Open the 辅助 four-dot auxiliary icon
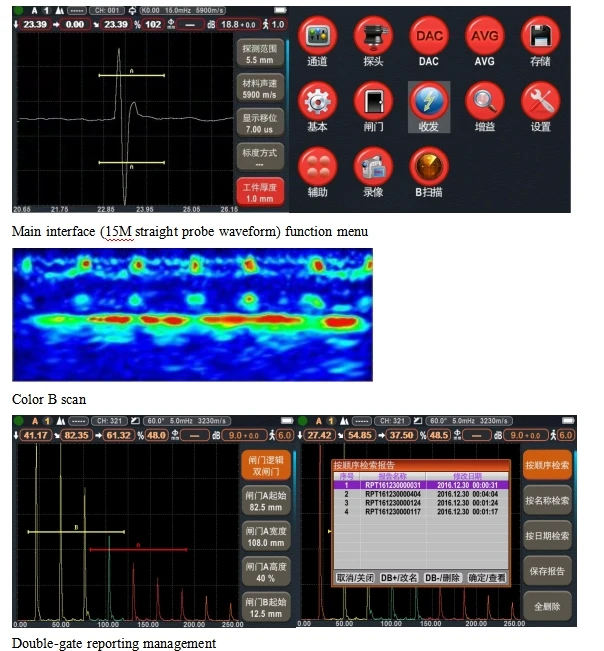The height and width of the screenshot is (651, 604). pos(318,167)
